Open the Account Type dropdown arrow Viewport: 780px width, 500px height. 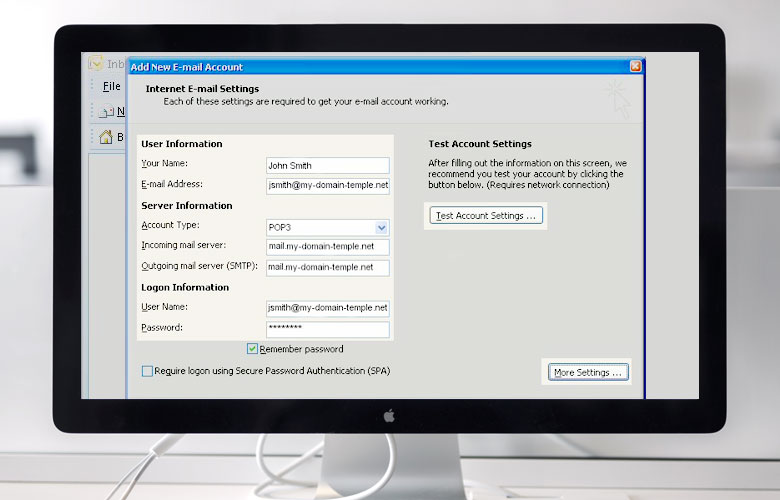pyautogui.click(x=381, y=228)
